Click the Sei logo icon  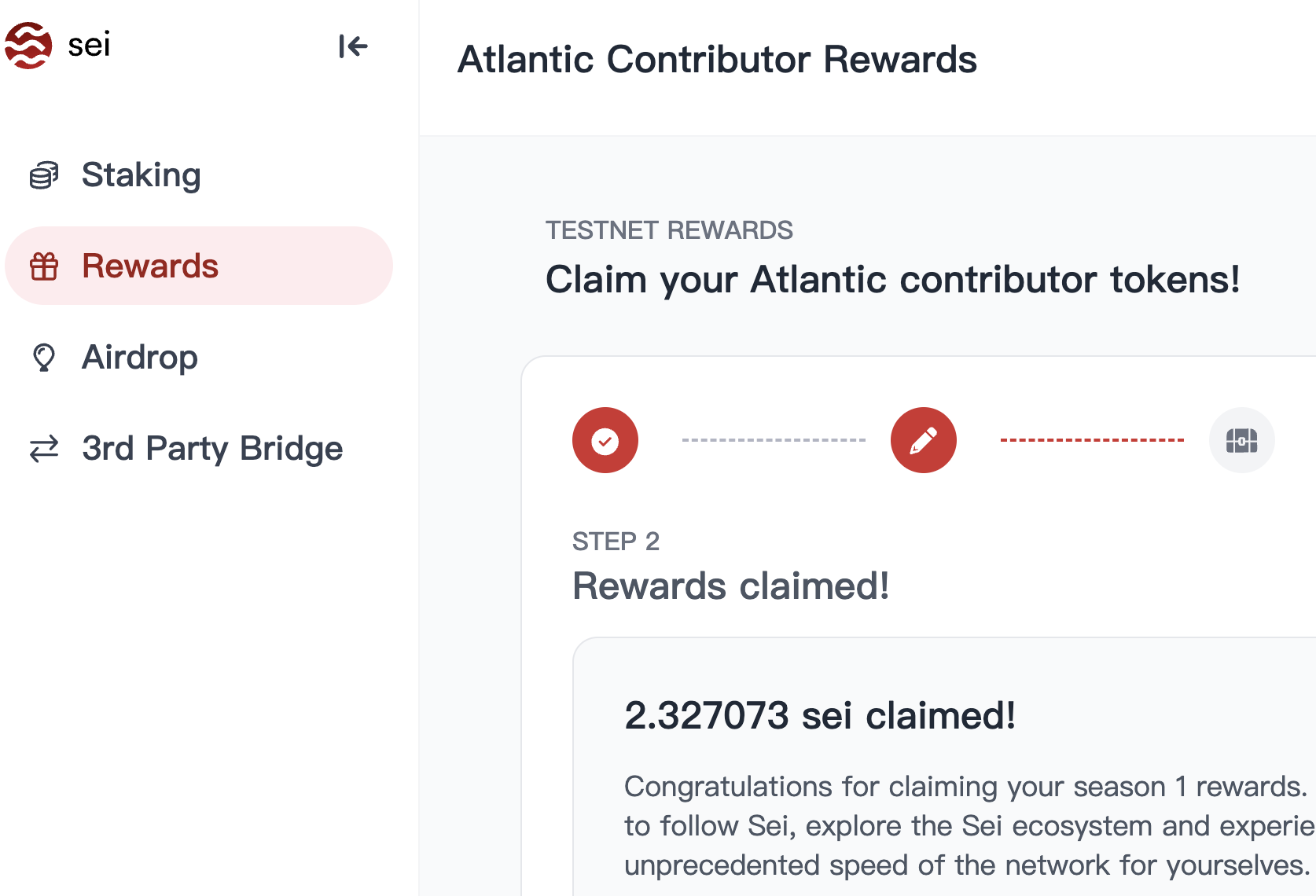tap(28, 46)
